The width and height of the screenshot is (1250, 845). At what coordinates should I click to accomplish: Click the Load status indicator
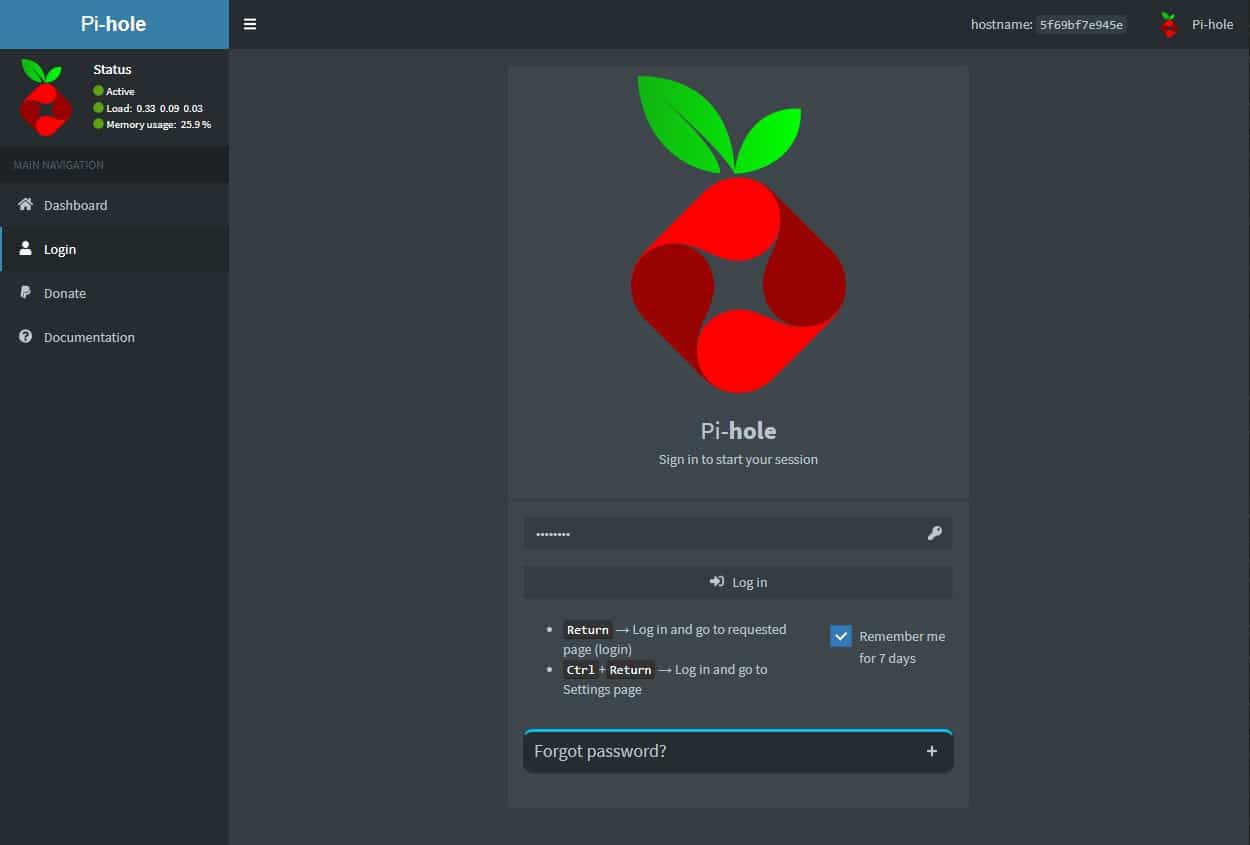pyautogui.click(x=97, y=108)
